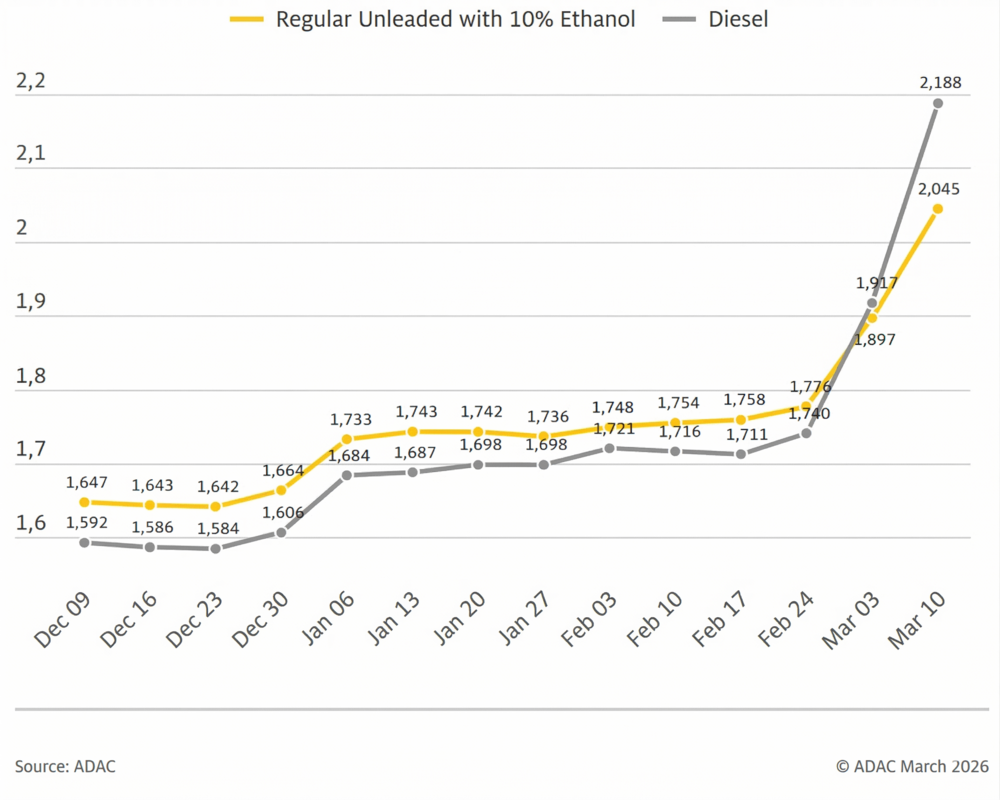Select the Diesel point on Dec 30
This screenshot has height=800, width=1000.
[x=281, y=532]
